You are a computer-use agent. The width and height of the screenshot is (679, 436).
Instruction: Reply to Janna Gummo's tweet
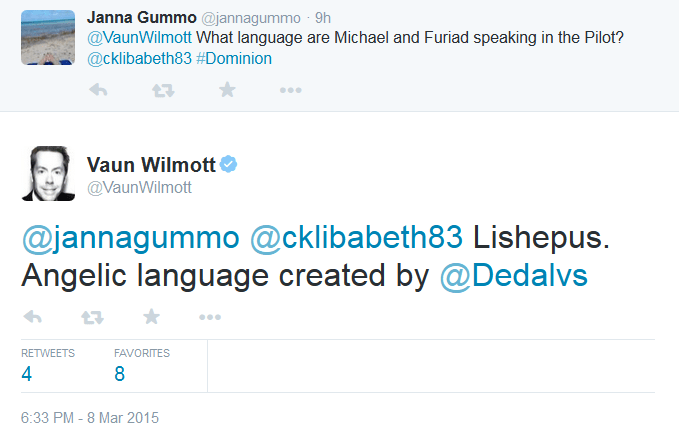tap(98, 90)
